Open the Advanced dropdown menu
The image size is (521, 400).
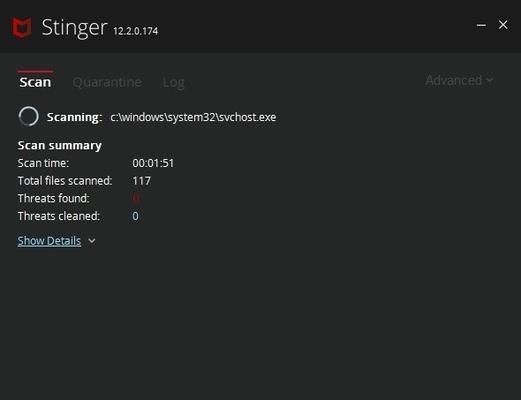click(x=459, y=80)
